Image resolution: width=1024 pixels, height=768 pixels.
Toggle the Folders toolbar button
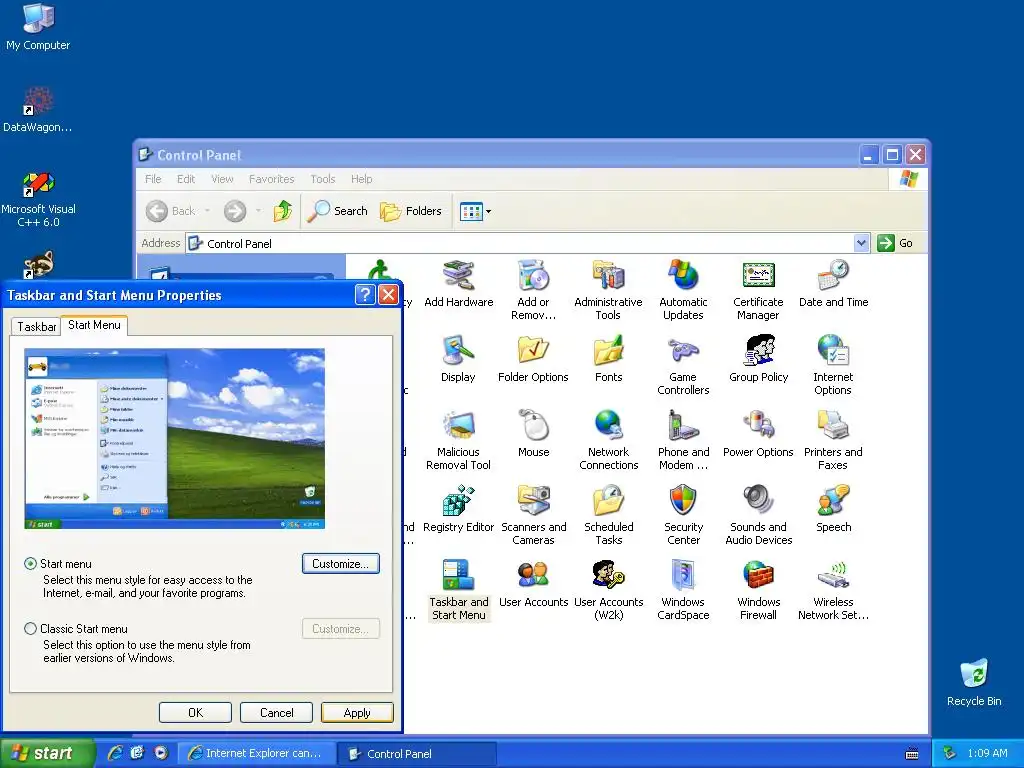(411, 211)
